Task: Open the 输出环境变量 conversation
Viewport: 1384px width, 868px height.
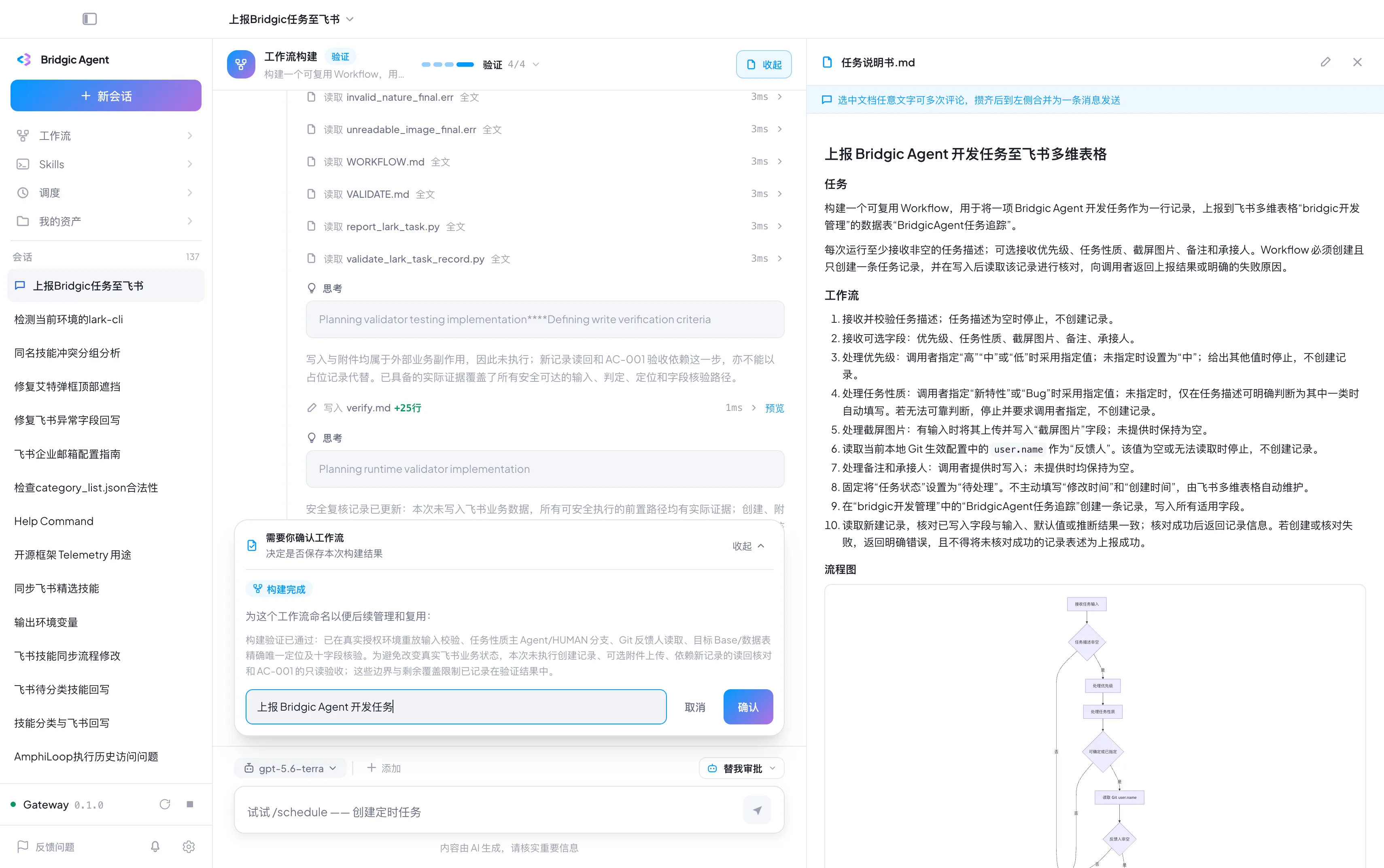Action: pos(106,622)
